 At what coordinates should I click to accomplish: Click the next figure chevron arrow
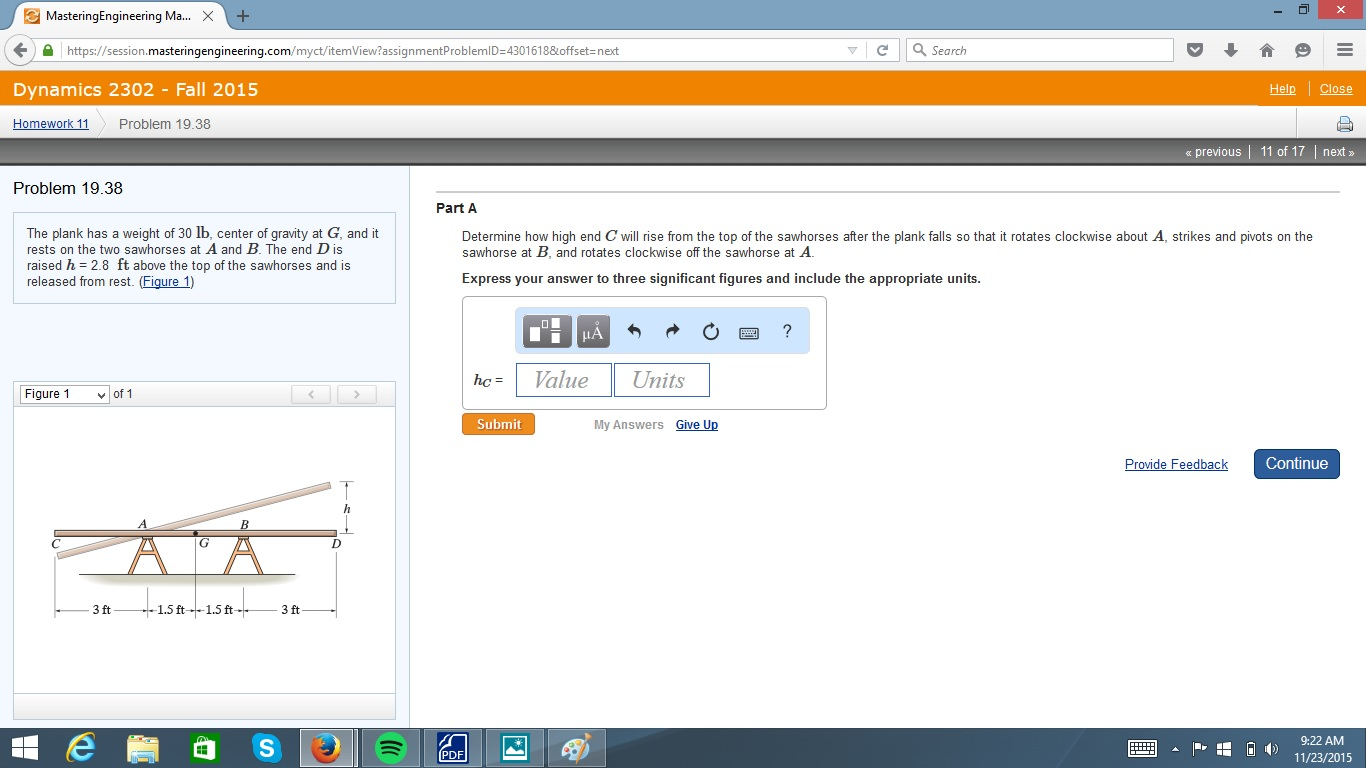click(356, 394)
